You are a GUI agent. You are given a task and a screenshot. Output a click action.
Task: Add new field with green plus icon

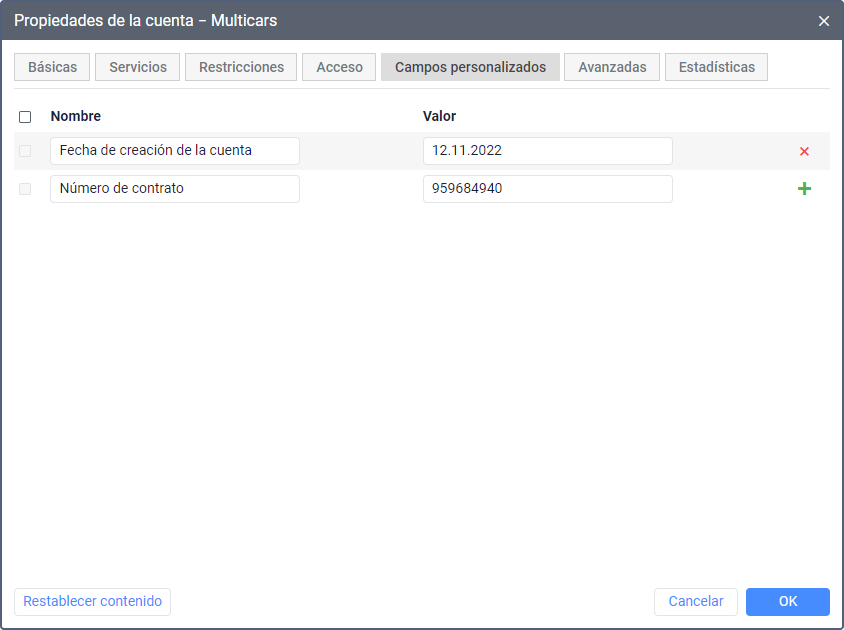coord(804,188)
